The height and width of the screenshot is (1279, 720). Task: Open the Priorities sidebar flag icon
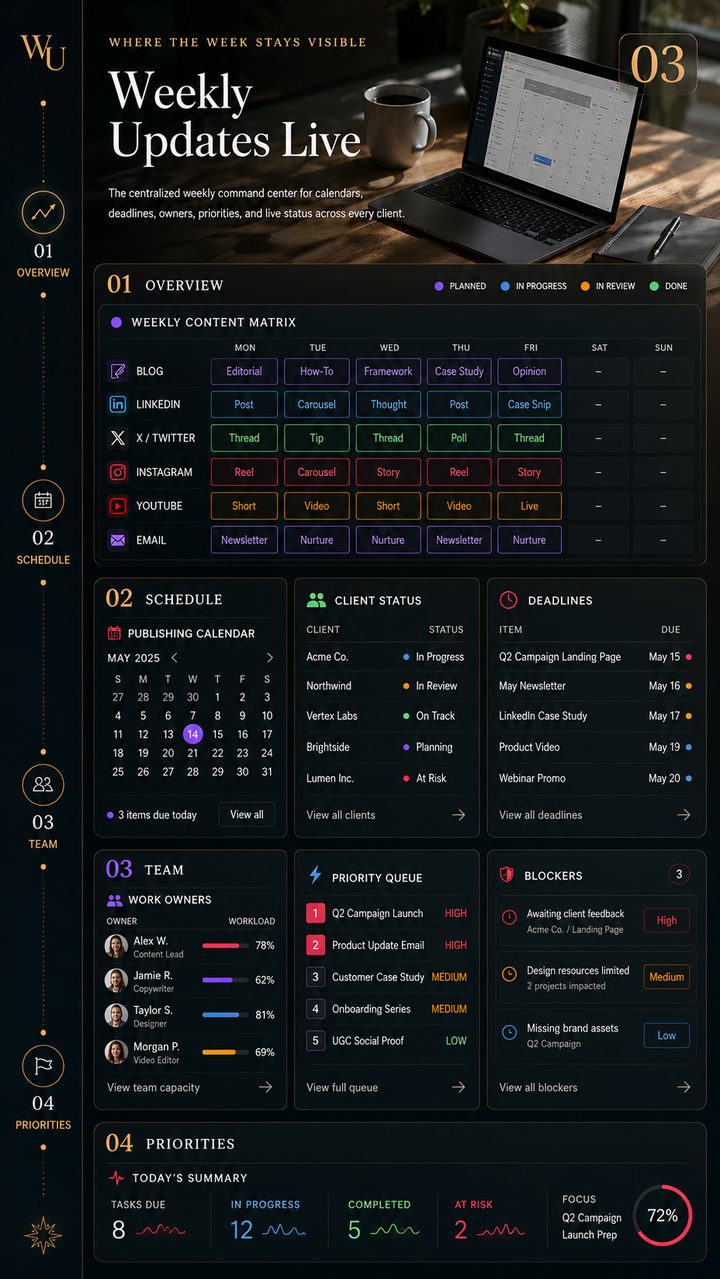click(x=43, y=1066)
